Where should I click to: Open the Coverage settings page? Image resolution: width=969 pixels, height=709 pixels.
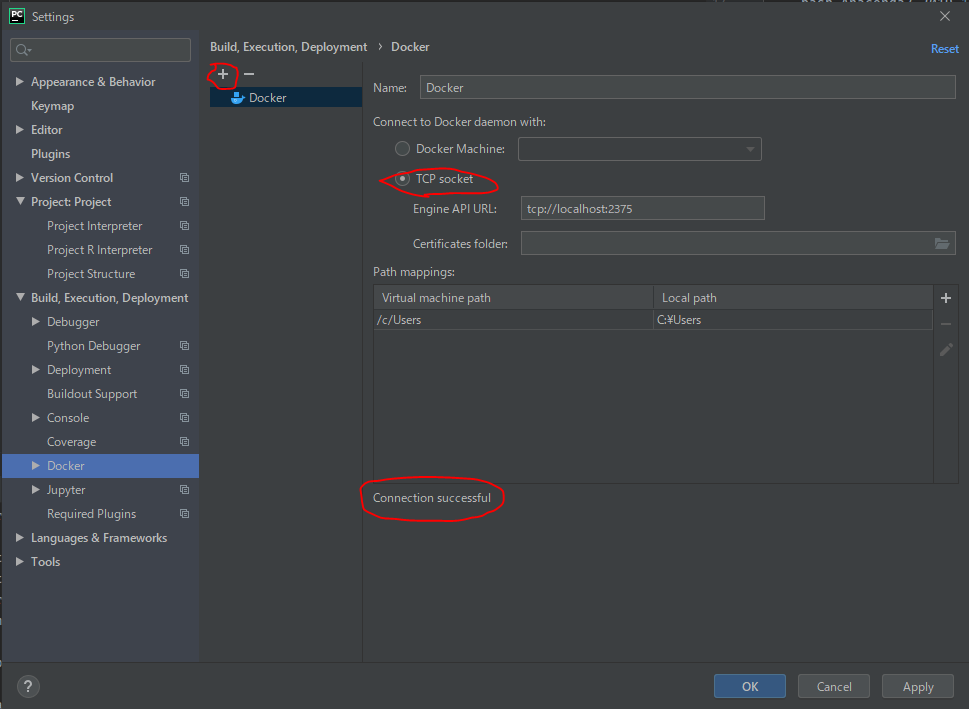coord(72,442)
